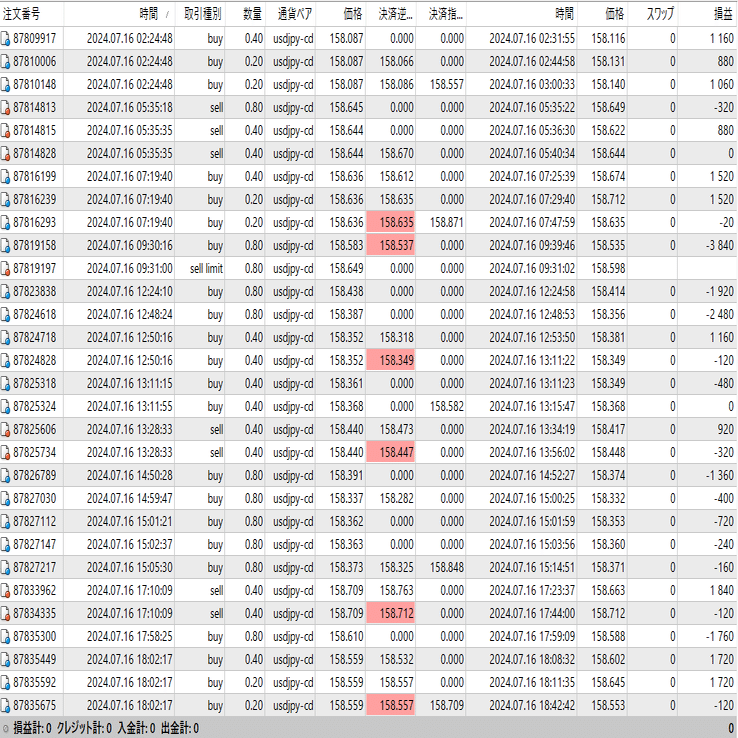Click the order icon beside 87824618
This screenshot has width=738, height=738.
click(5, 314)
